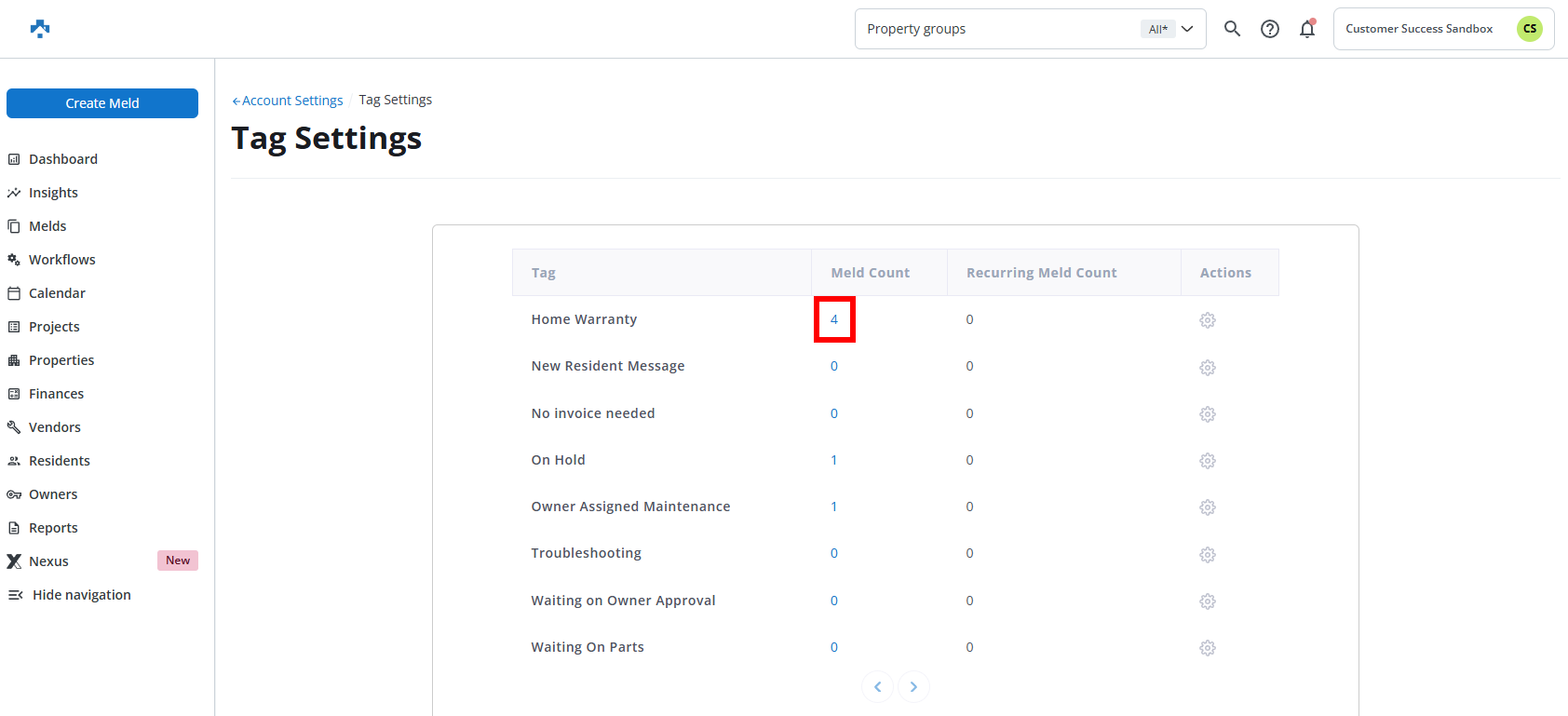Click the Property Meld logo
Viewport: 1568px width, 716px height.
pos(40,29)
